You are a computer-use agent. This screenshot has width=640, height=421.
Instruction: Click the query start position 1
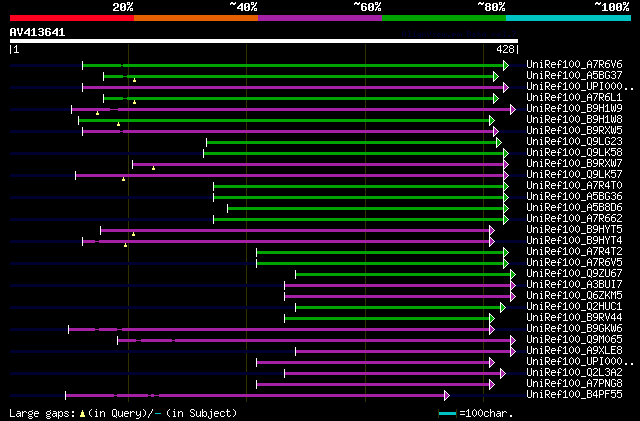coord(16,49)
